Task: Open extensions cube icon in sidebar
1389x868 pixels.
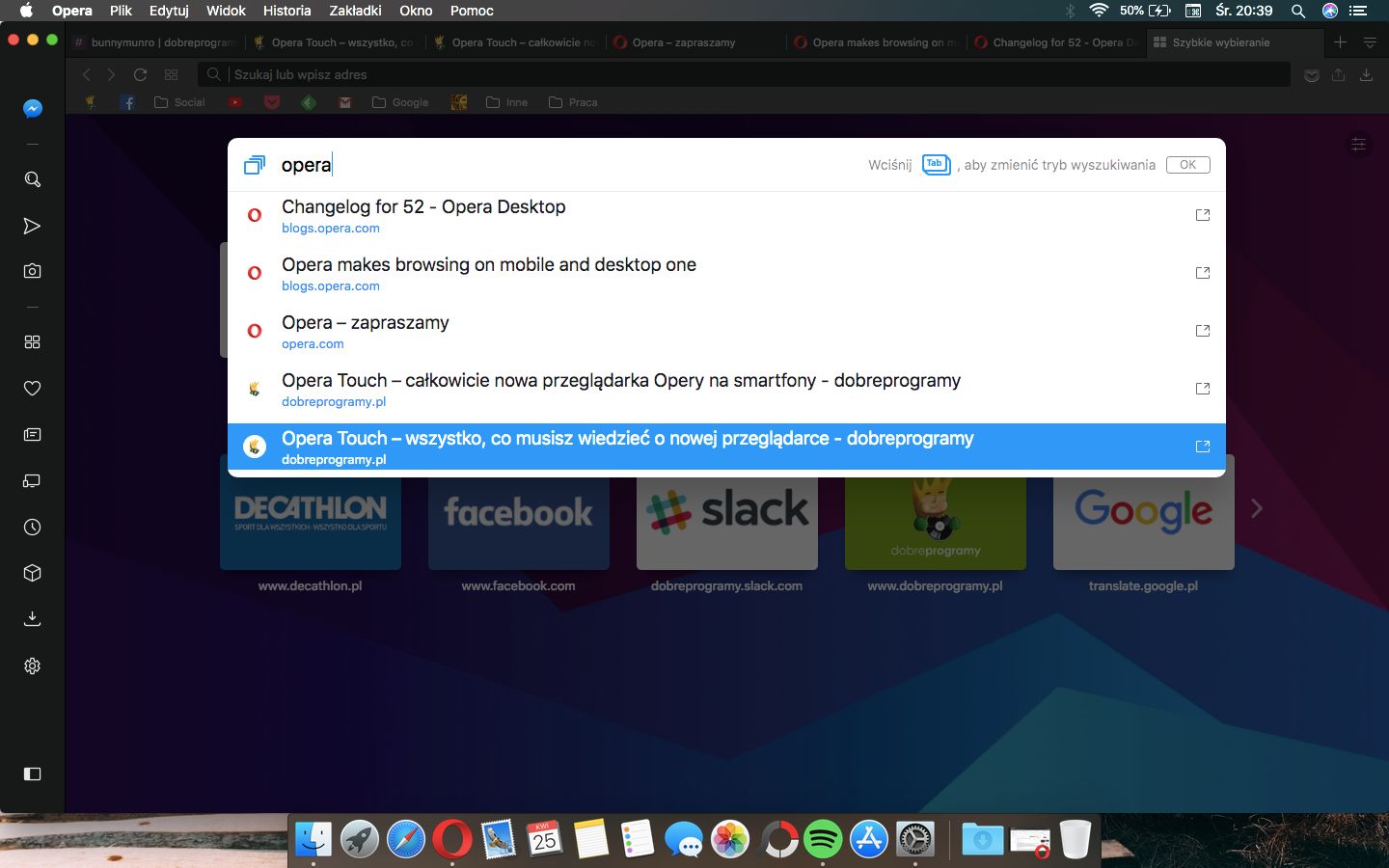Action: click(x=32, y=573)
